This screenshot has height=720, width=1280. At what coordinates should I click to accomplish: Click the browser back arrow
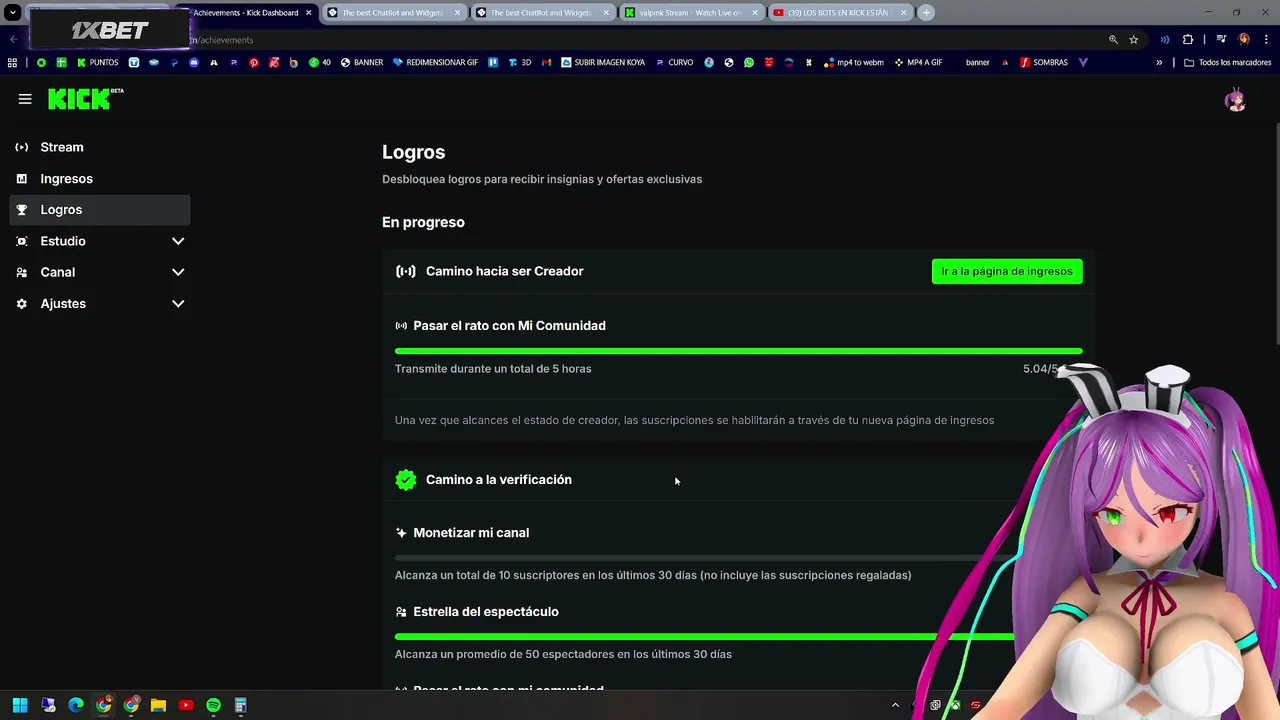[x=13, y=39]
